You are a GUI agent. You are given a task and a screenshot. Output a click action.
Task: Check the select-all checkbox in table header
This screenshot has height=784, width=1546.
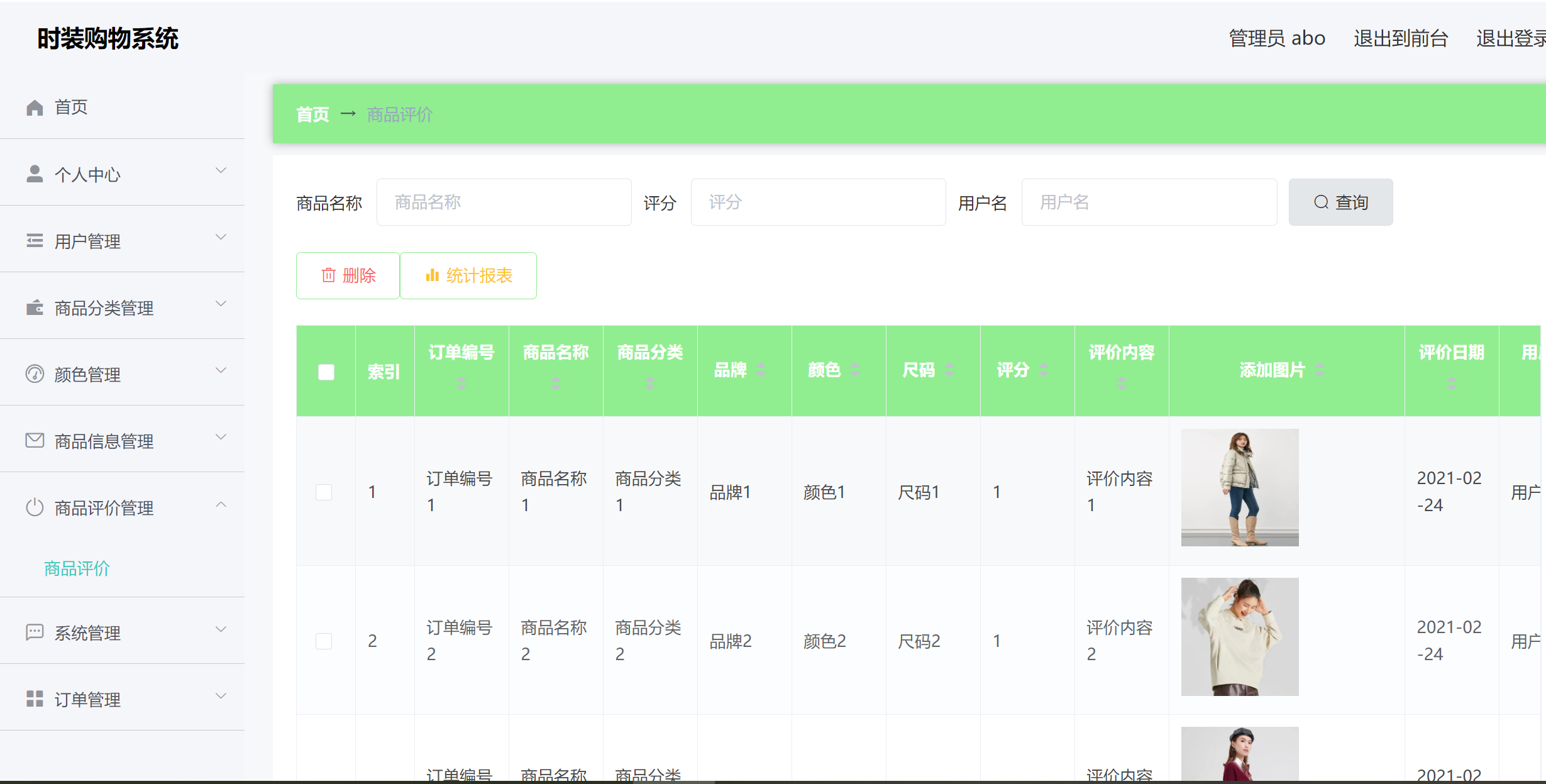326,372
